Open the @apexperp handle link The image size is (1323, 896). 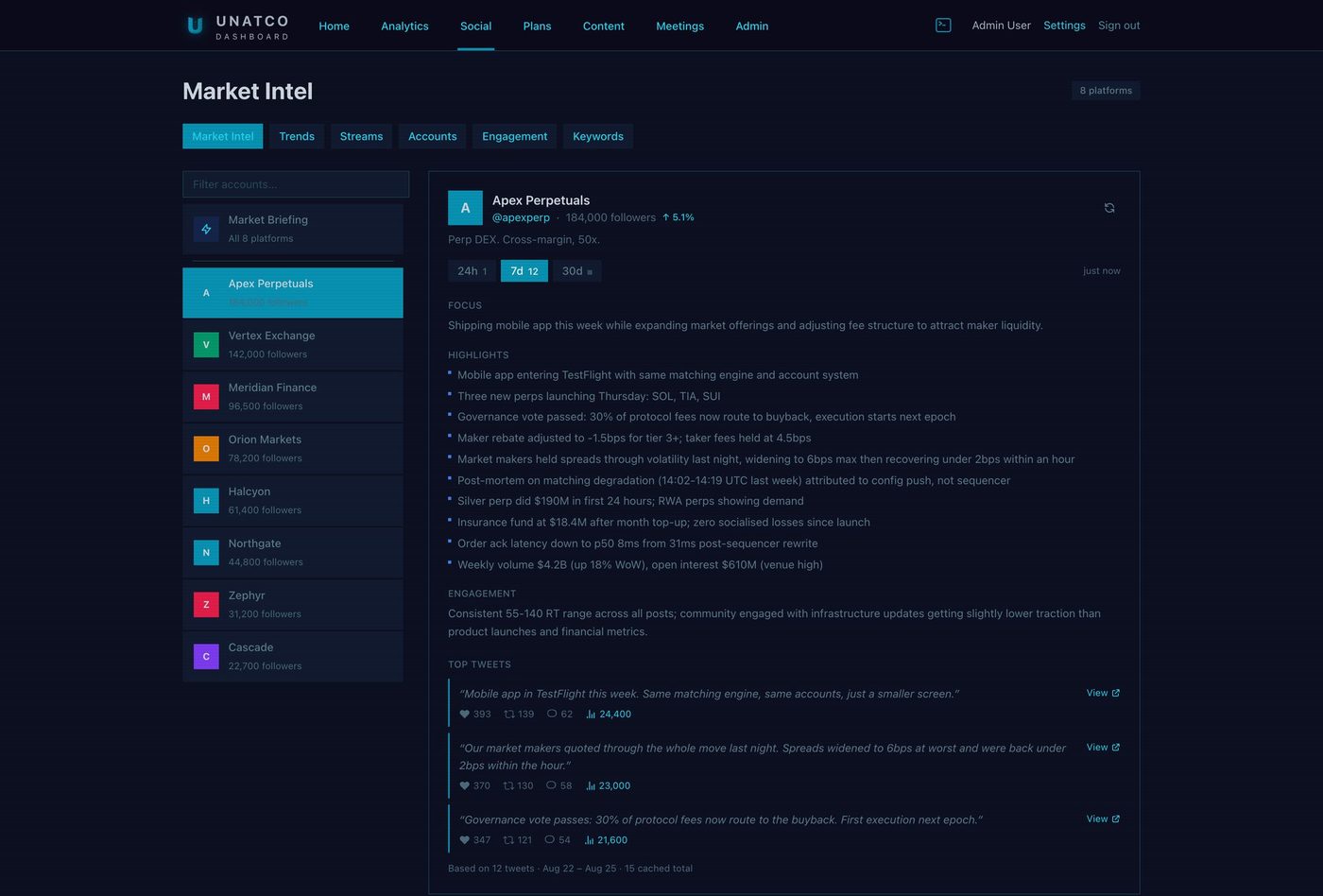tap(521, 217)
